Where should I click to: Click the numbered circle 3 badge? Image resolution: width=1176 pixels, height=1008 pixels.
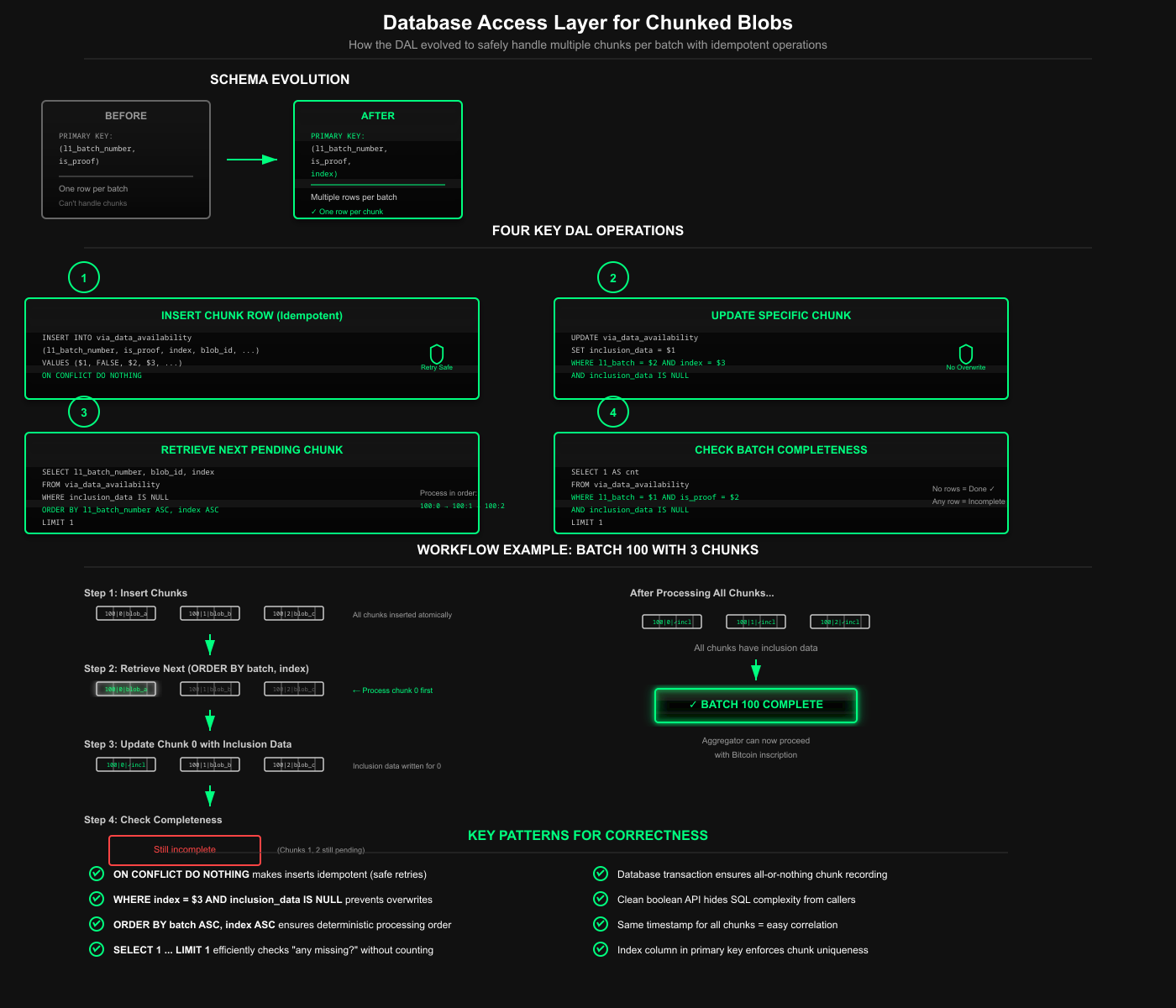coord(84,412)
